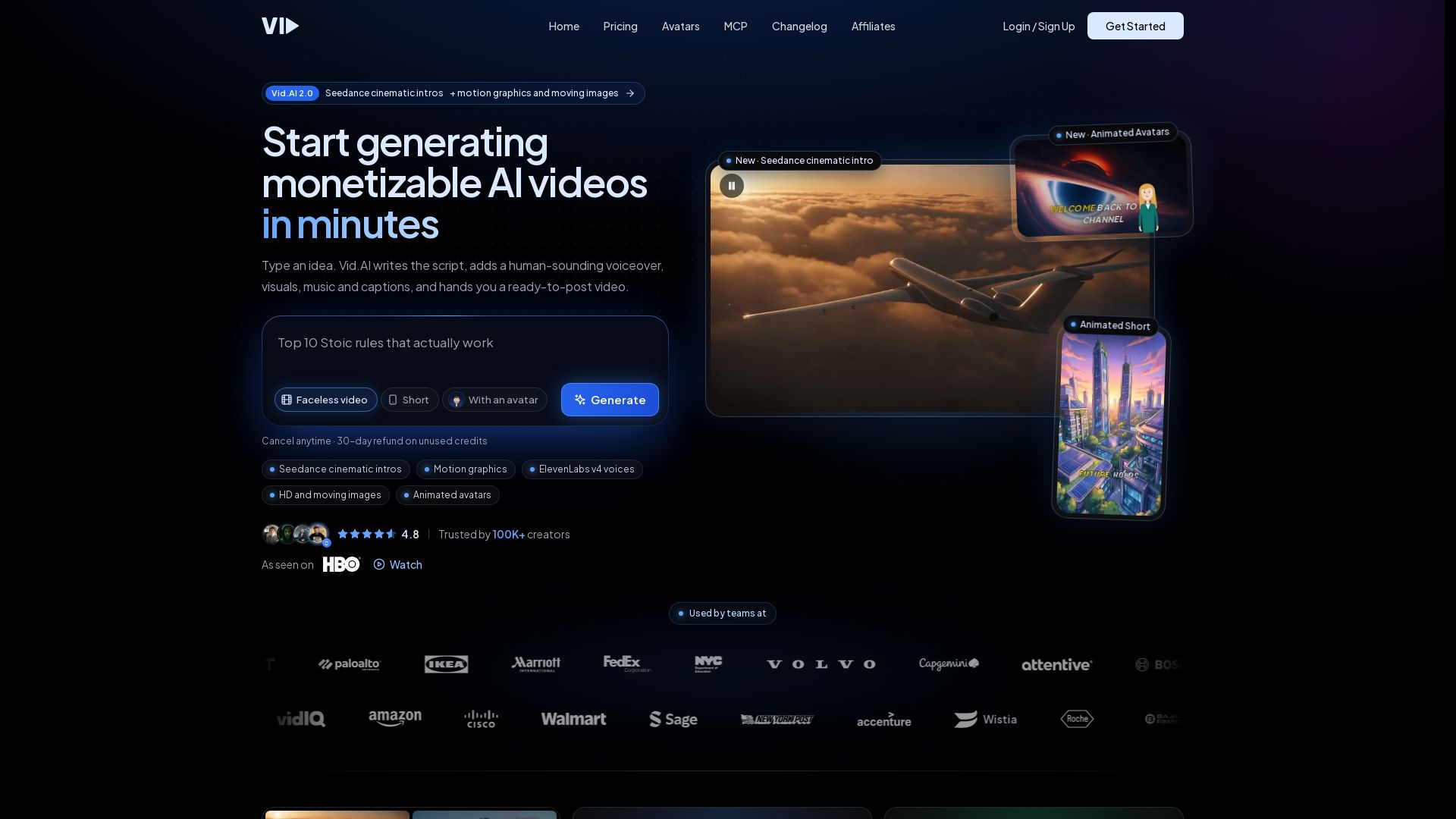Click the Vid.AI logo in the header
Viewport: 1456px width, 819px height.
[280, 26]
